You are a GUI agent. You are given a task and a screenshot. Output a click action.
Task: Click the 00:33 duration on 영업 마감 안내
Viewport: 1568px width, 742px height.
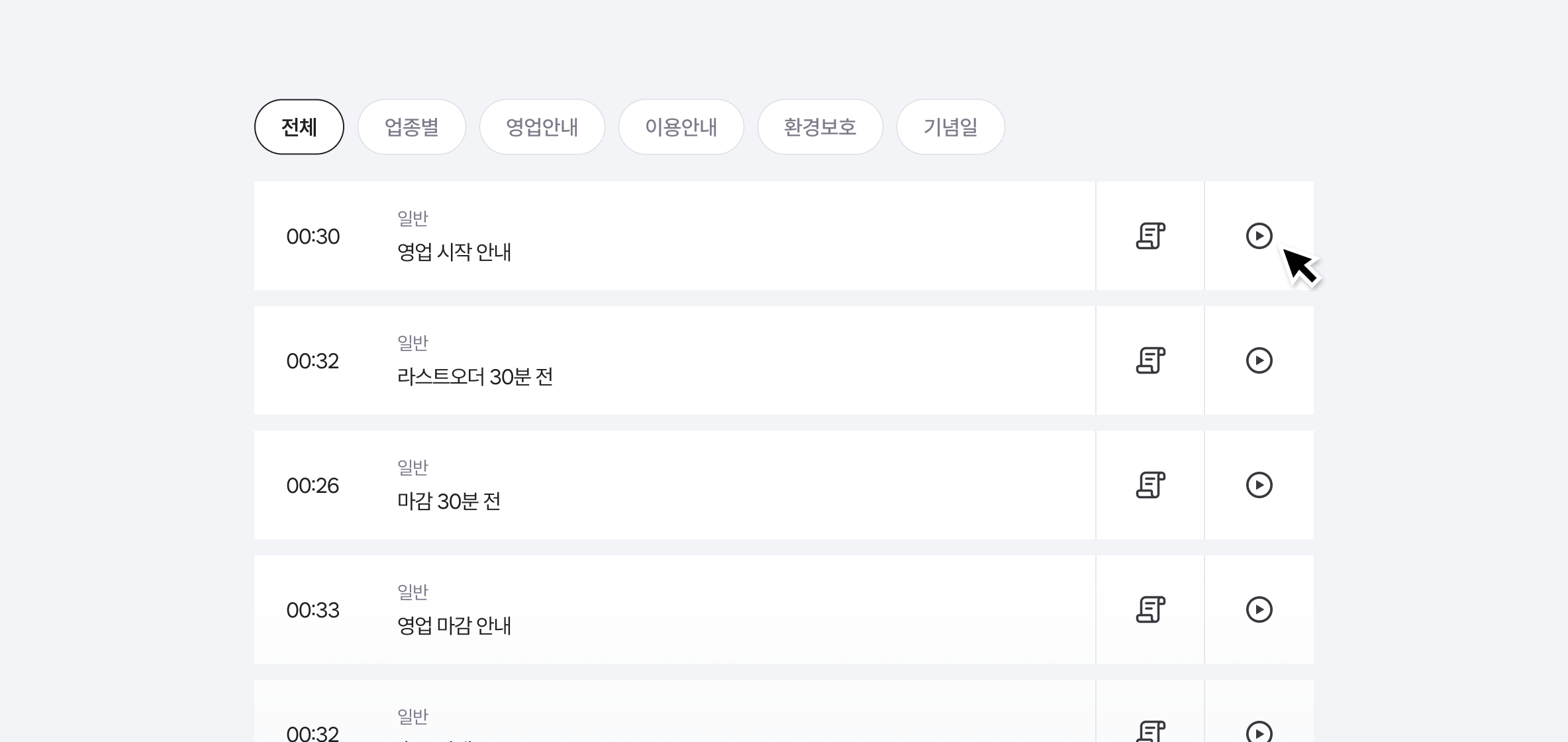tap(314, 609)
